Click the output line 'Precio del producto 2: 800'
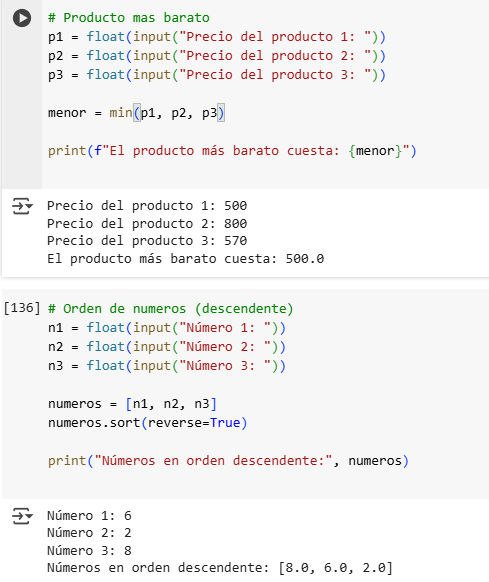This screenshot has height=582, width=489. [x=147, y=223]
